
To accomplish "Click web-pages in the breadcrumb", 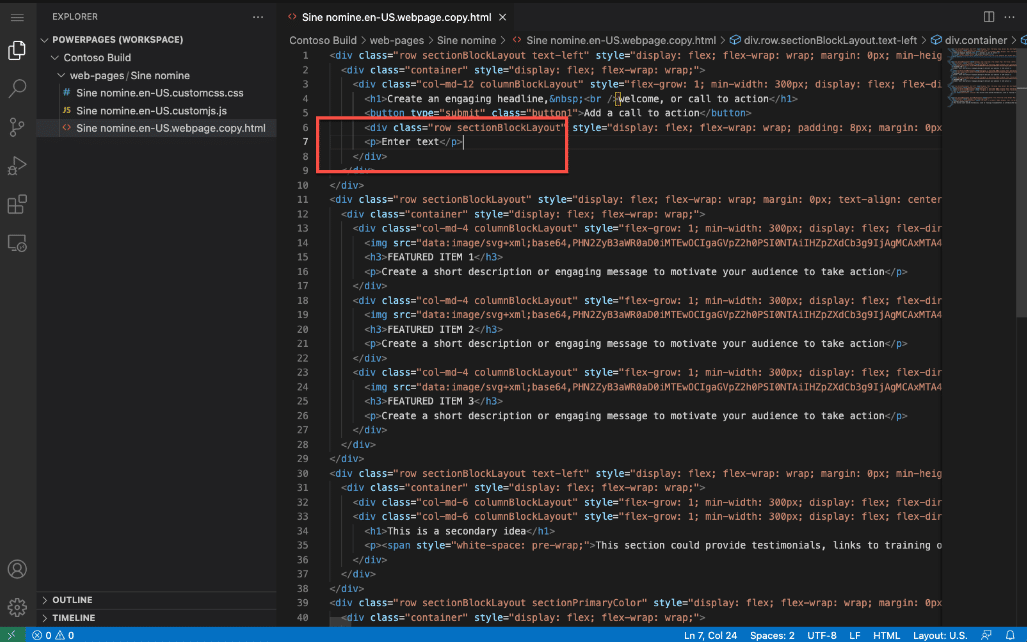I will (396, 41).
